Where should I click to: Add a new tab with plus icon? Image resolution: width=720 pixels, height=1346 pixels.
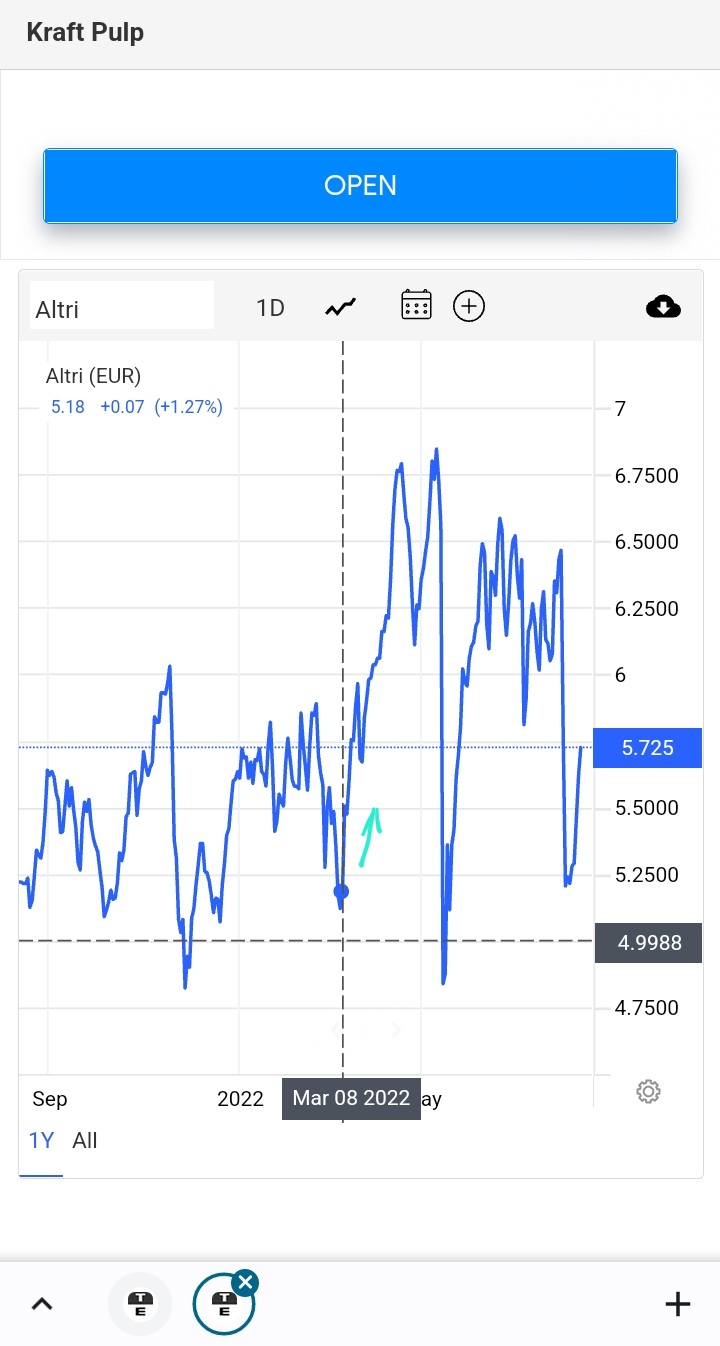coord(677,1304)
